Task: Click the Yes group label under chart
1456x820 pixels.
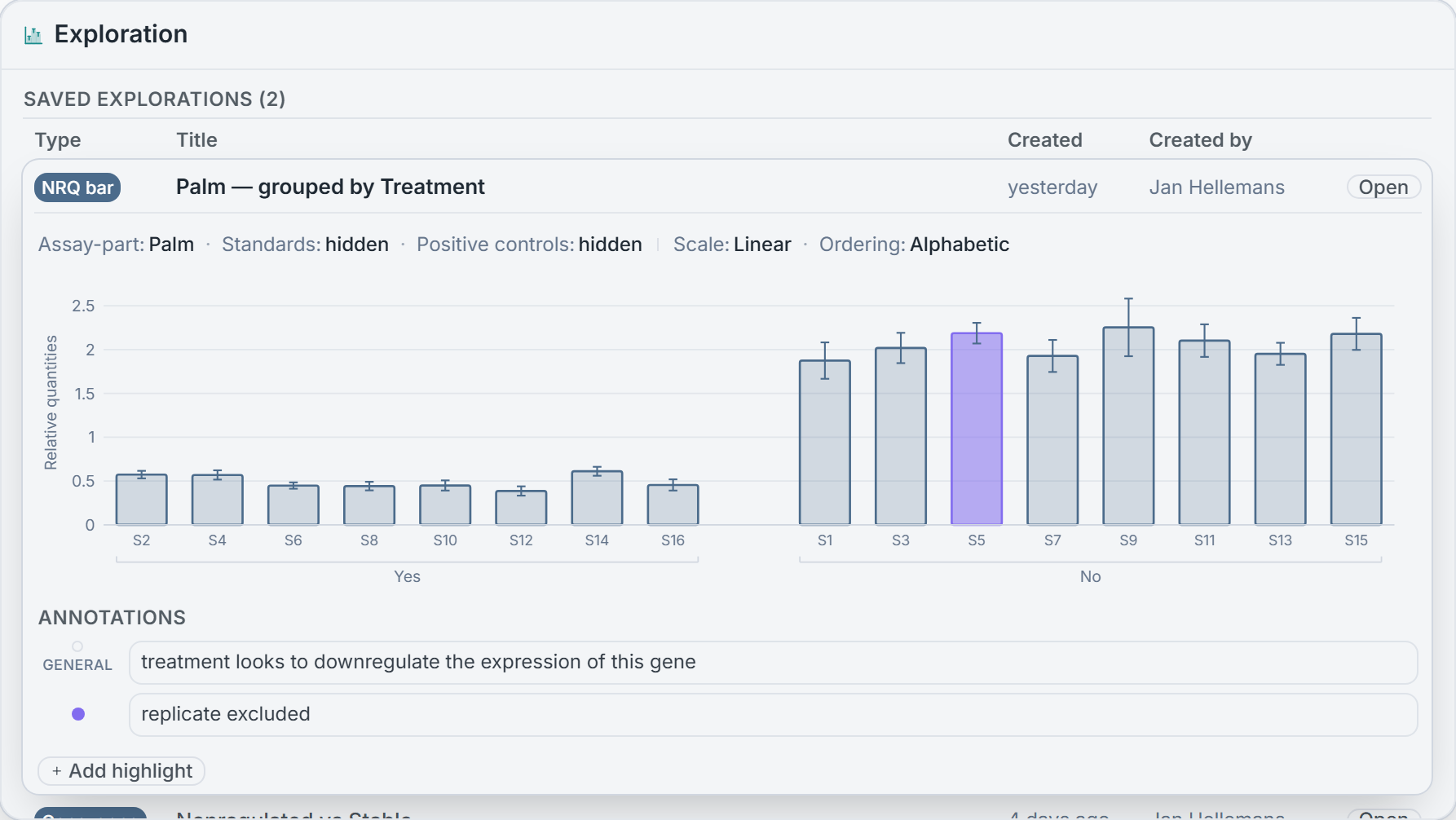Action: (x=407, y=576)
